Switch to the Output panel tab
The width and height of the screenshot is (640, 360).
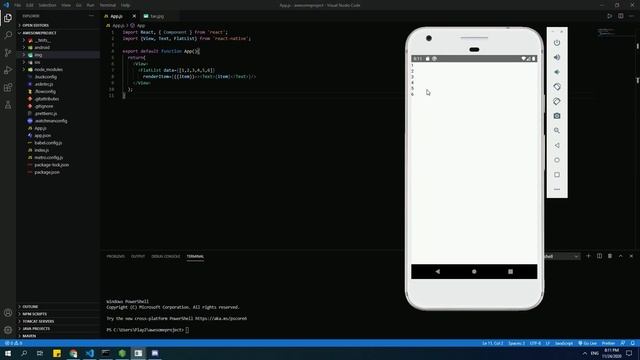(x=138, y=256)
